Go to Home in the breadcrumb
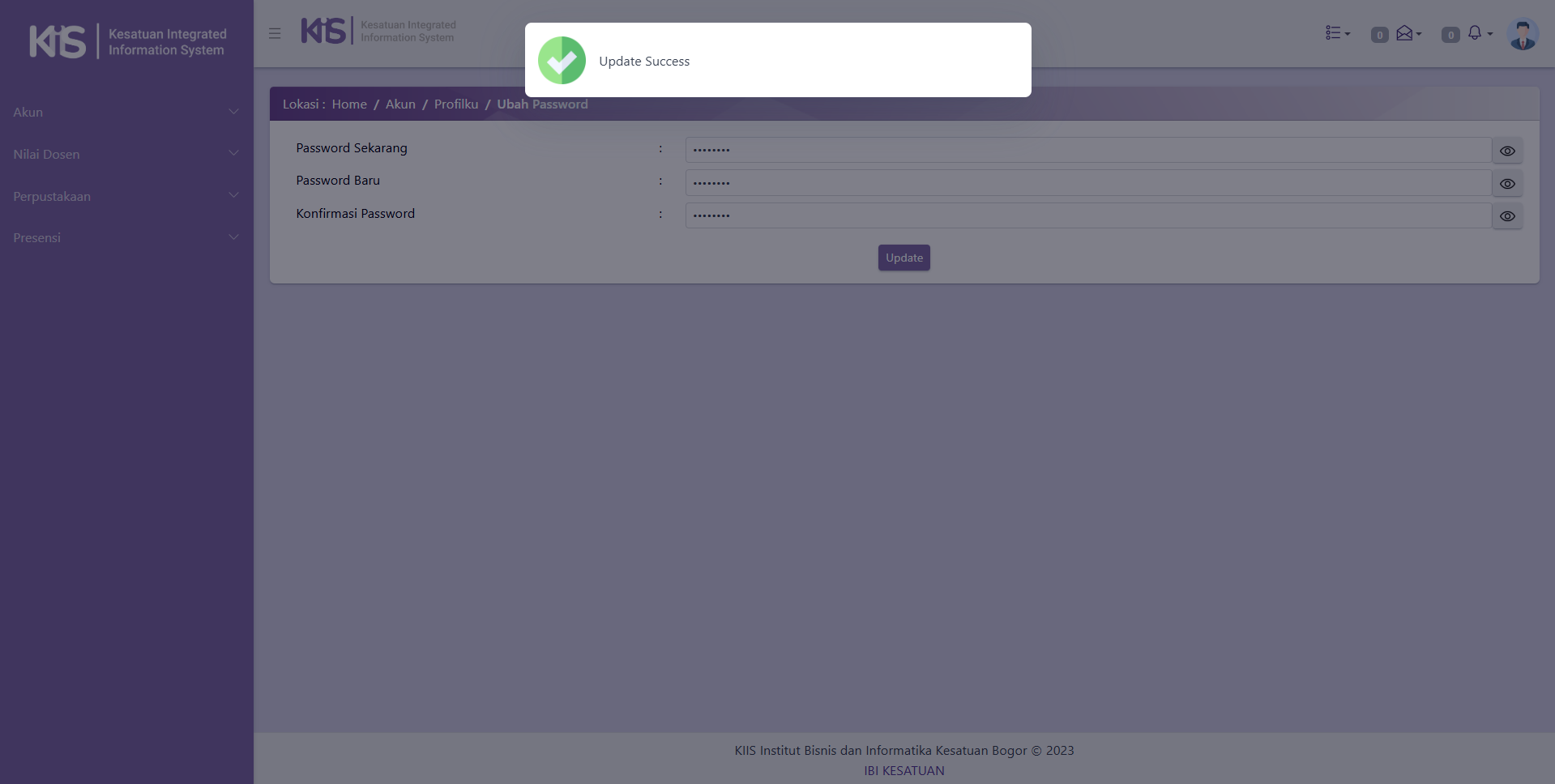This screenshot has height=784, width=1555. pos(349,104)
